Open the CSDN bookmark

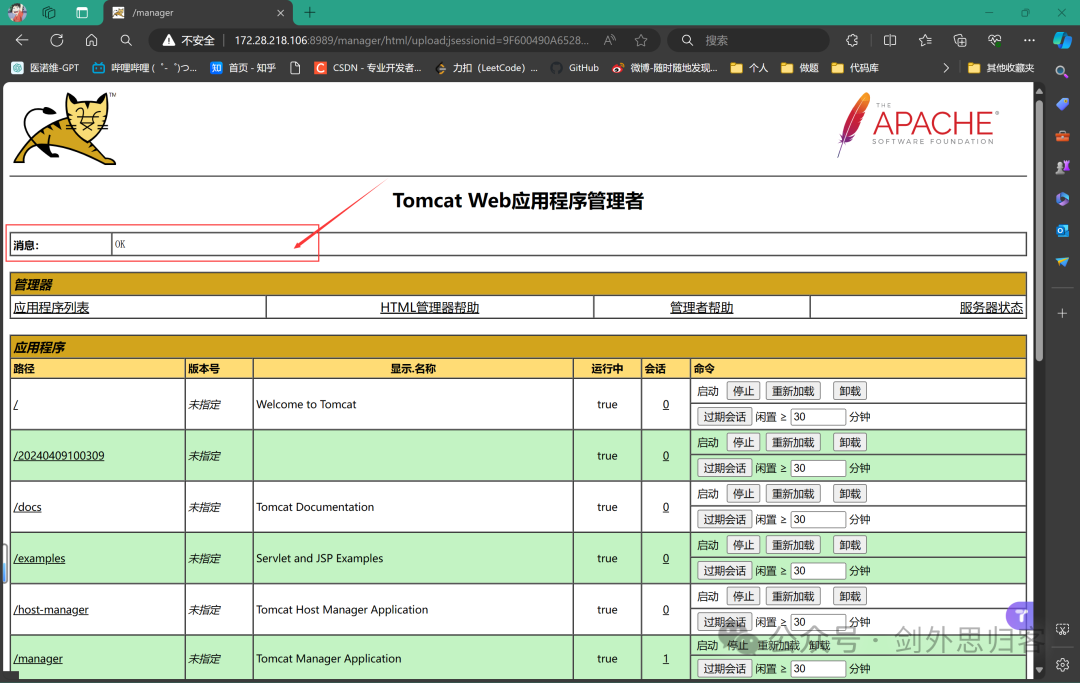coord(368,67)
